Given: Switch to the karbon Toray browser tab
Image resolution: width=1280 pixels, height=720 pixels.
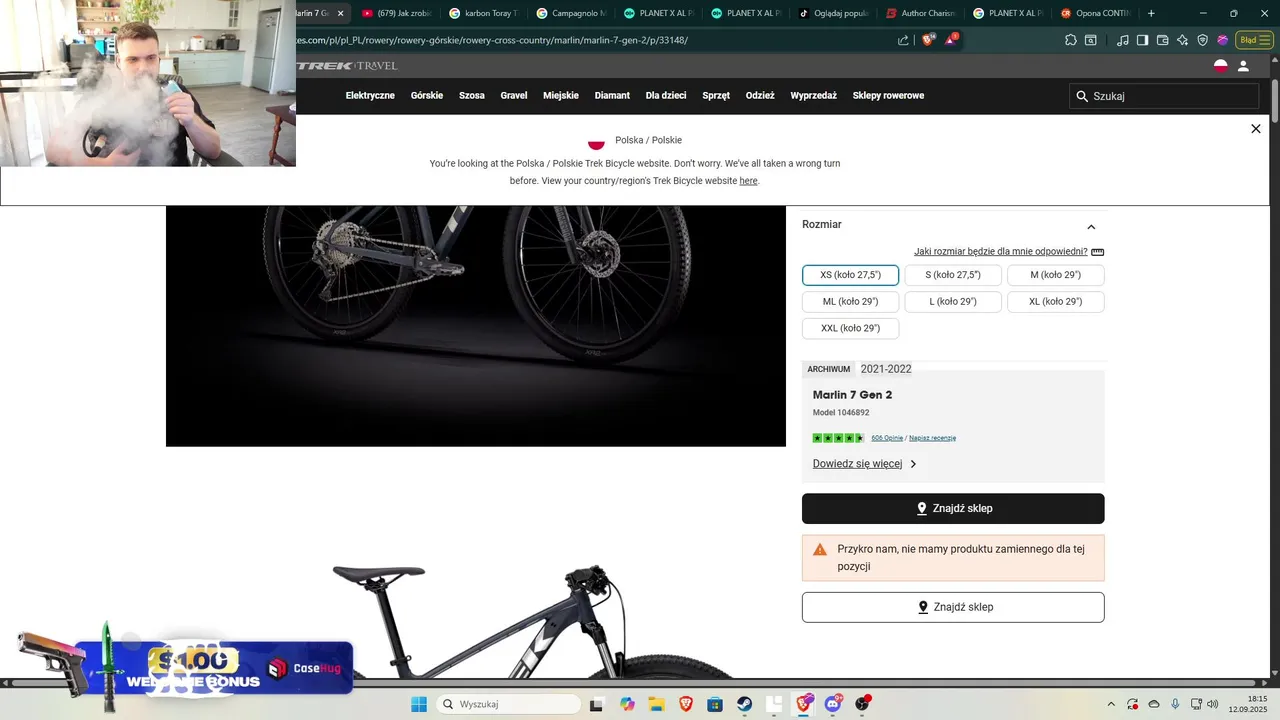Looking at the screenshot, I should pos(484,13).
